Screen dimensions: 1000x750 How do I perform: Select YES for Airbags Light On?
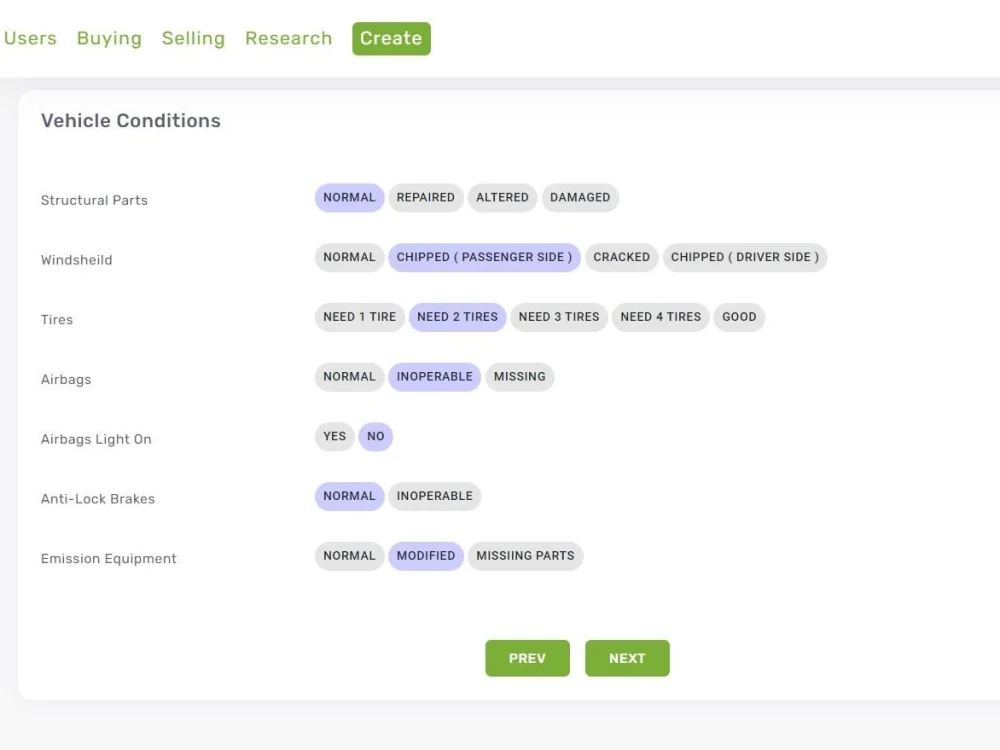334,436
